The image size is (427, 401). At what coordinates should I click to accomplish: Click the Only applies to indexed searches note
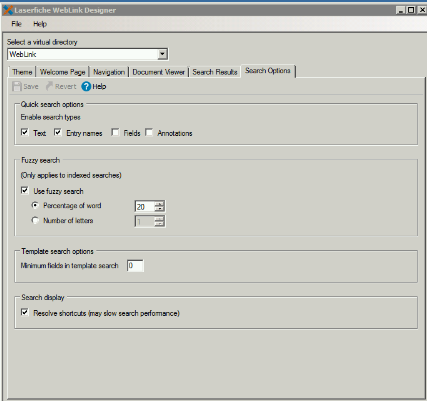71,175
